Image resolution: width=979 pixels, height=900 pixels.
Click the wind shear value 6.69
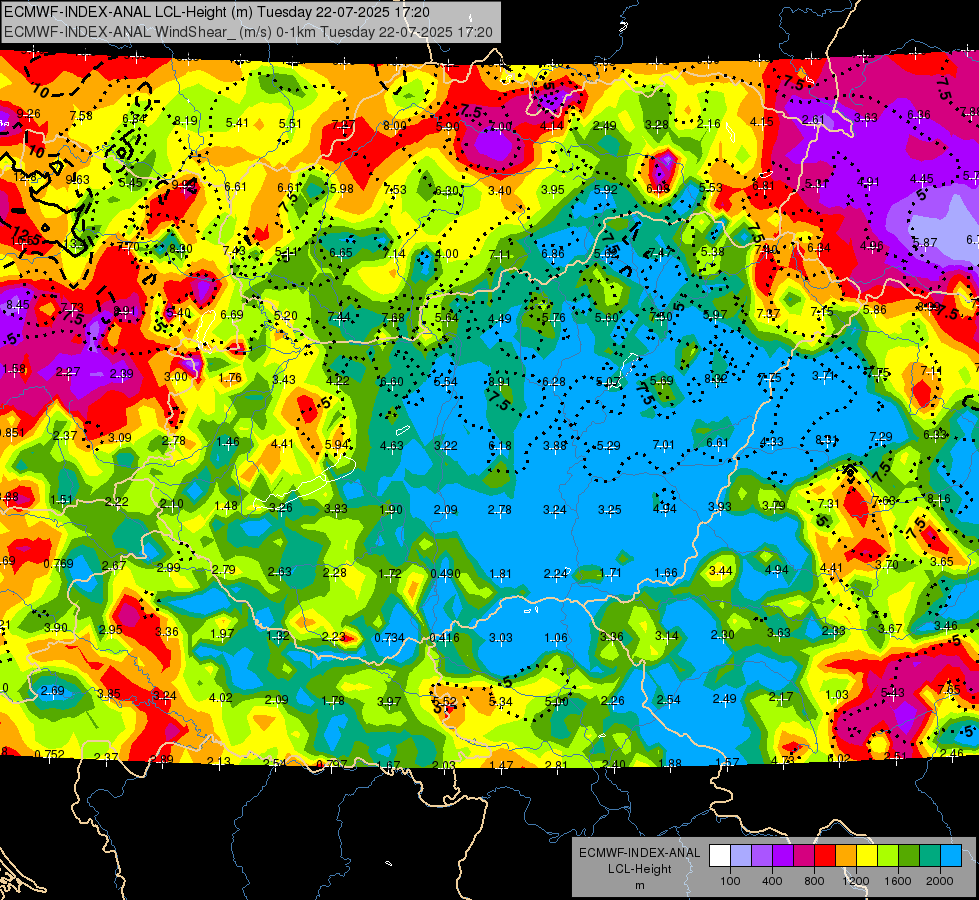[232, 315]
